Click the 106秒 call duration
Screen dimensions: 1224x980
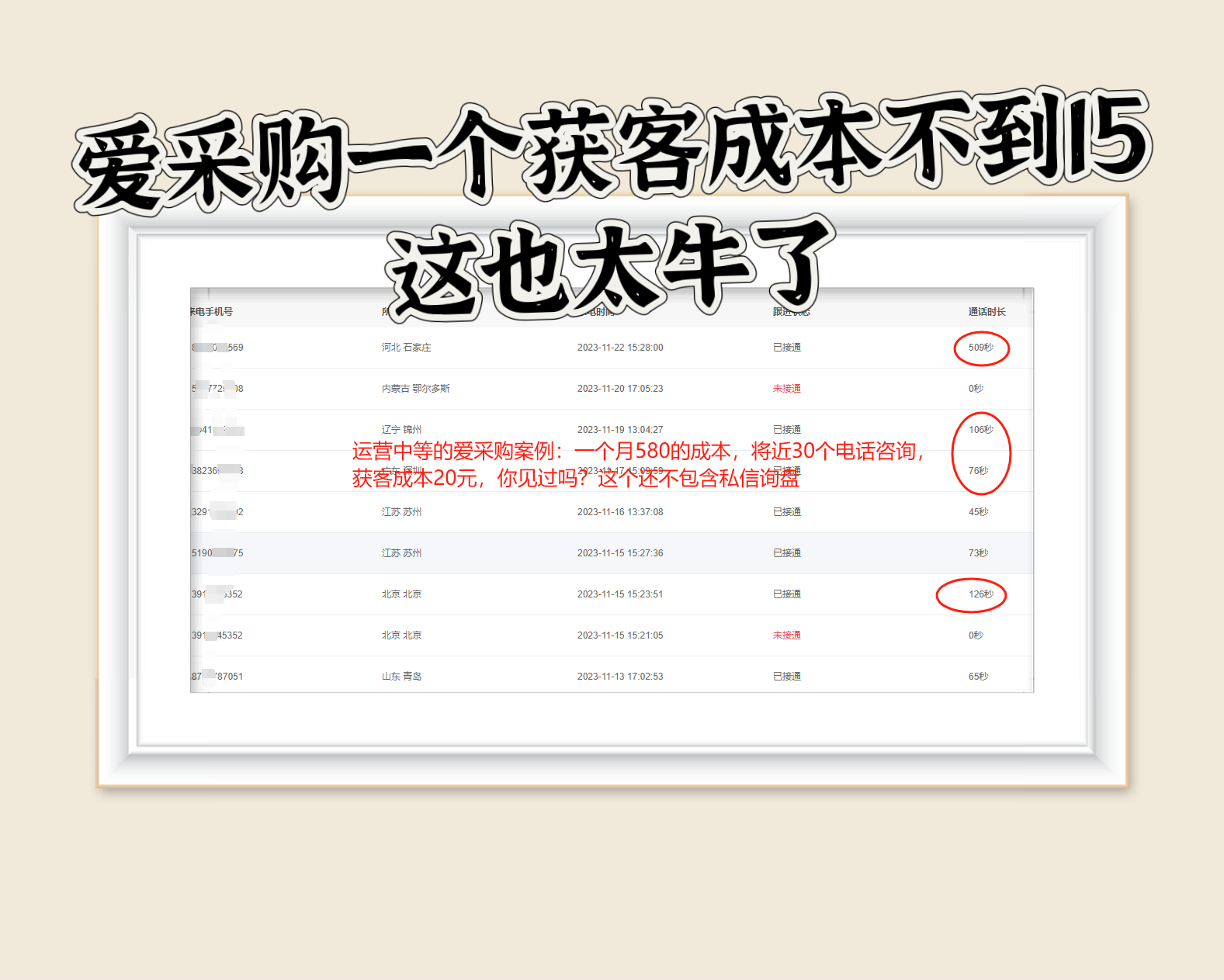980,430
